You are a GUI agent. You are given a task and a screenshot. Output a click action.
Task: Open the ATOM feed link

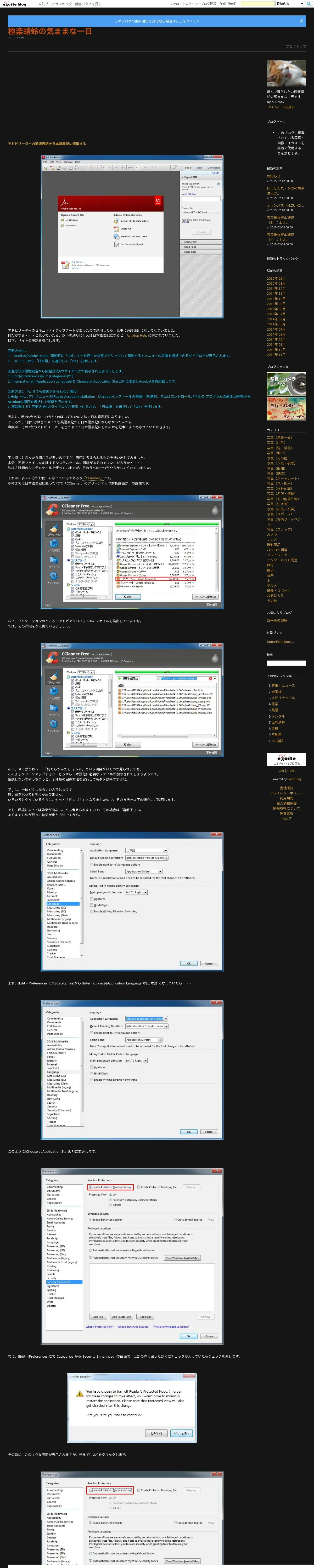coord(290,771)
